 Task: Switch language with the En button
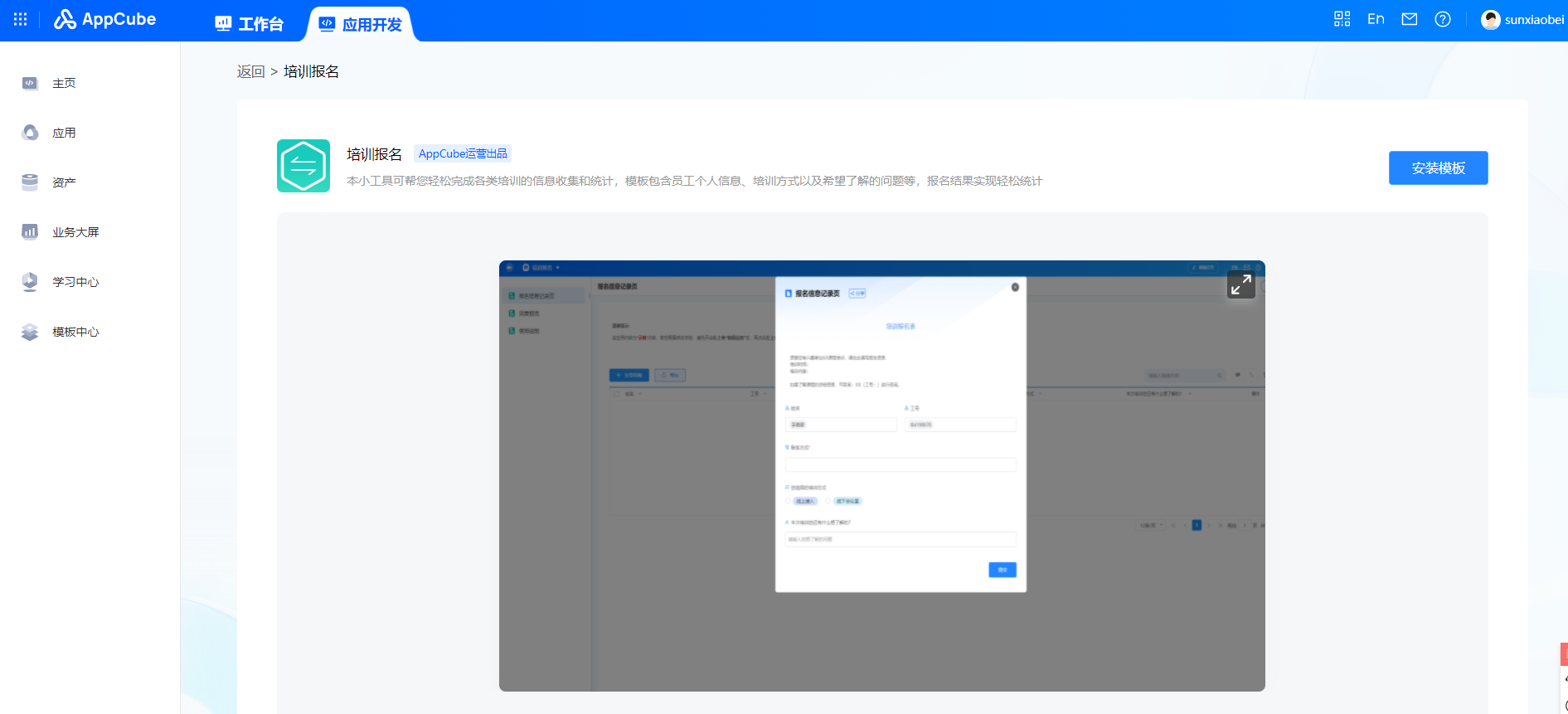point(1376,19)
